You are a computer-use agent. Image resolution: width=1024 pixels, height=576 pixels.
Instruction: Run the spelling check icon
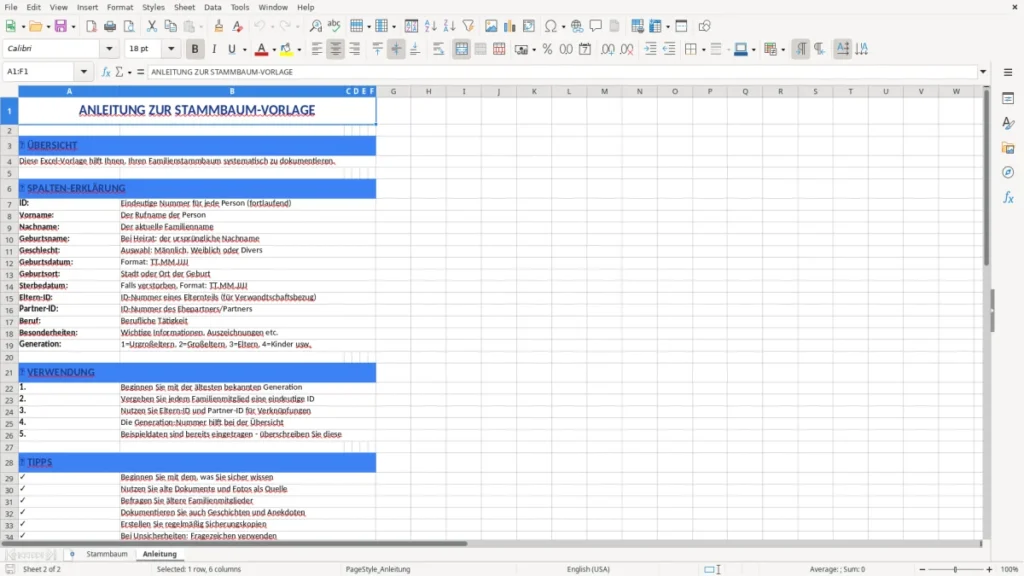pos(334,26)
